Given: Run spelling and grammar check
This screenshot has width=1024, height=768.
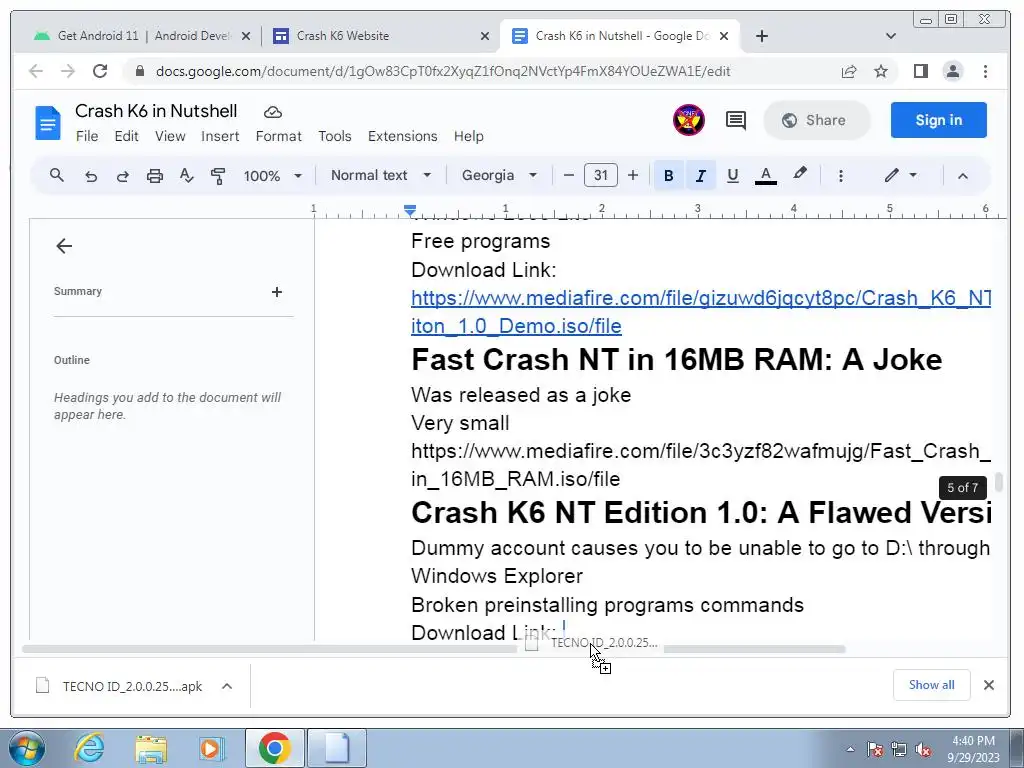Looking at the screenshot, I should tap(187, 176).
